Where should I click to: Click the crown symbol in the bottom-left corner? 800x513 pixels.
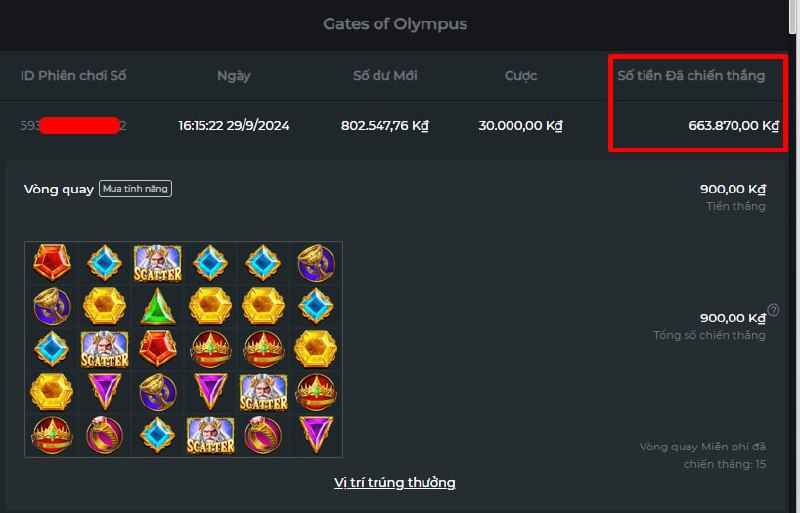(52, 435)
